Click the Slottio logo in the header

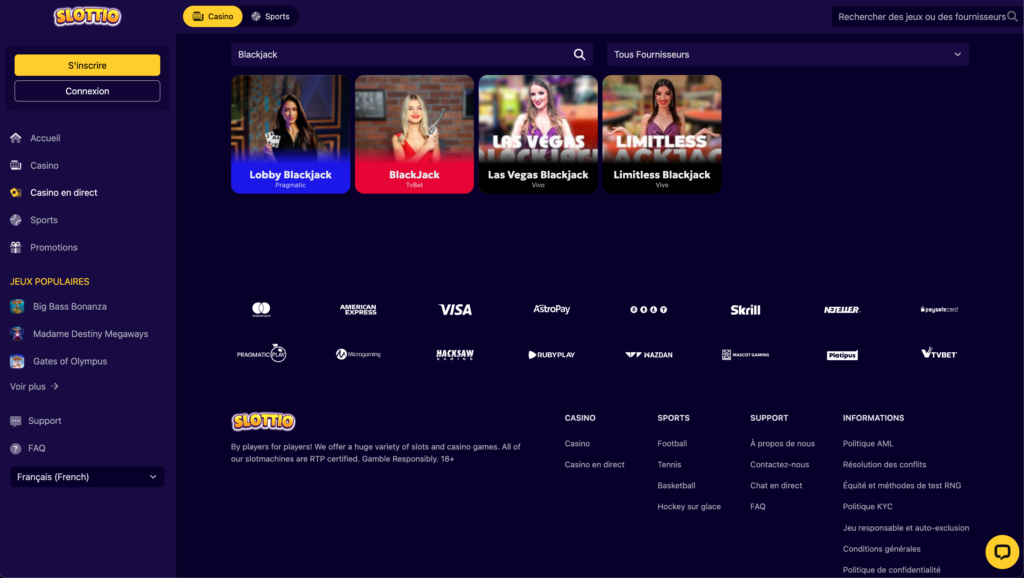click(x=87, y=16)
